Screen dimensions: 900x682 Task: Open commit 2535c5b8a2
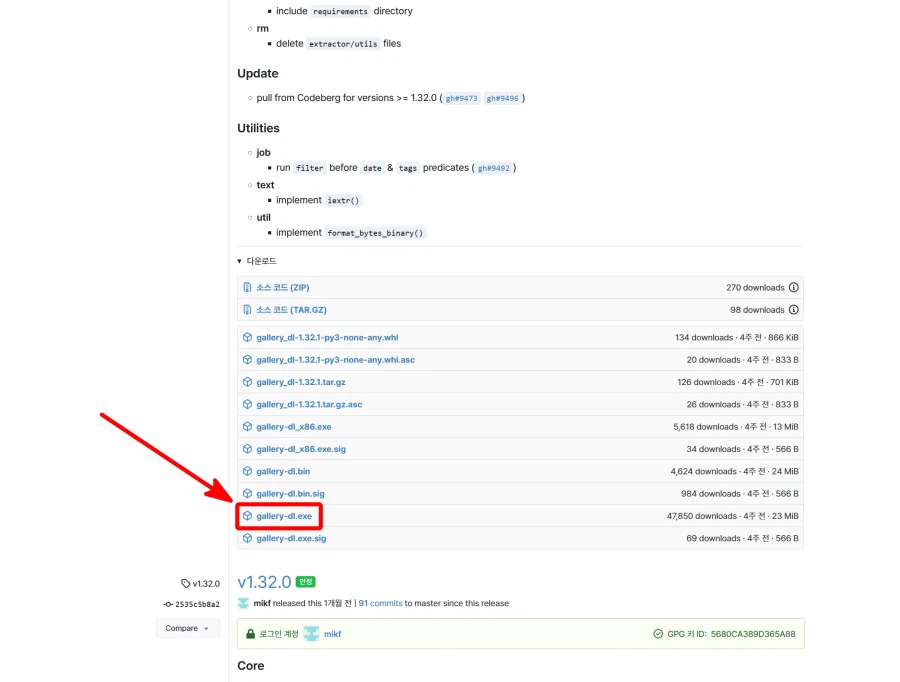(197, 604)
